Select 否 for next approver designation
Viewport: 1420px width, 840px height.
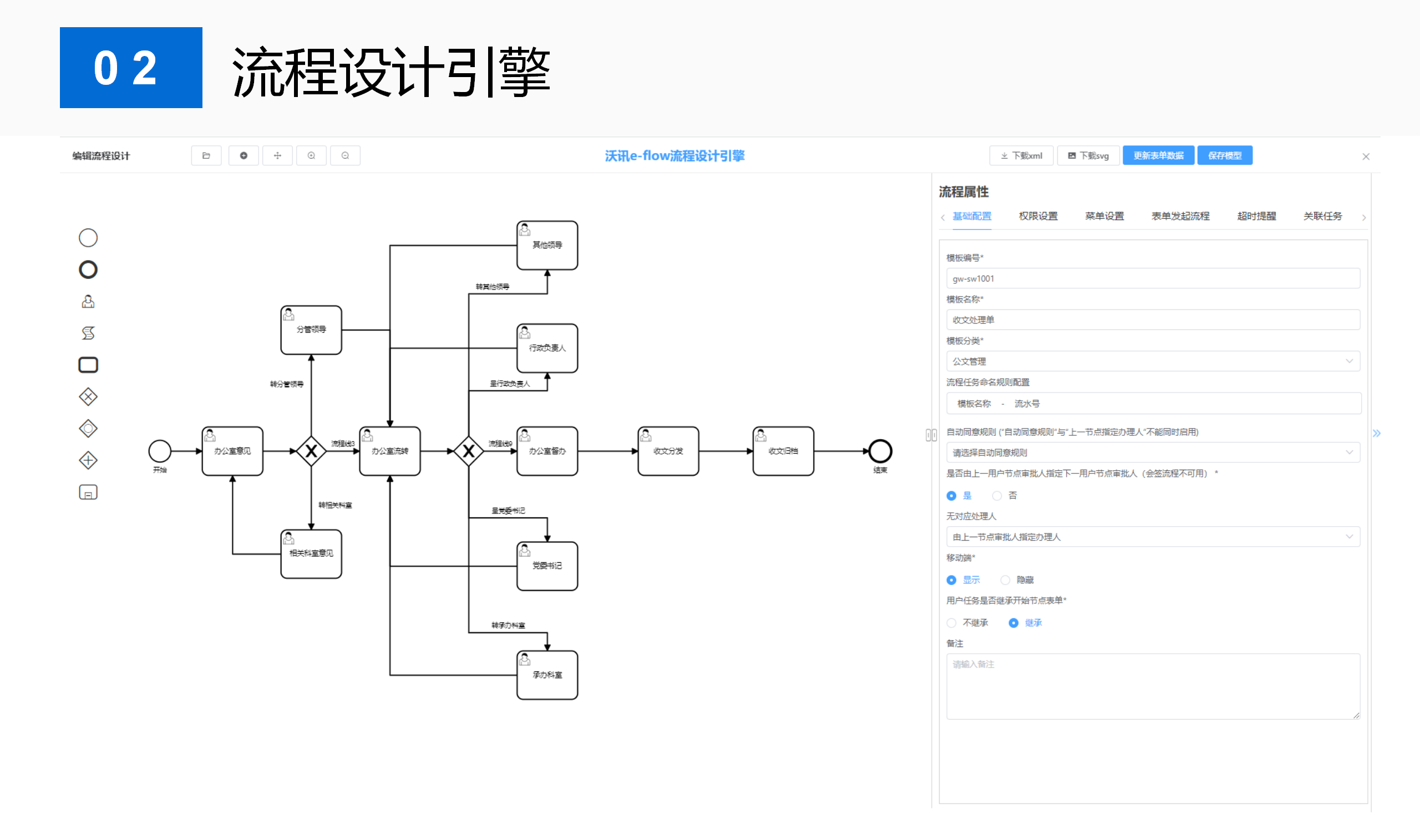(1005, 496)
